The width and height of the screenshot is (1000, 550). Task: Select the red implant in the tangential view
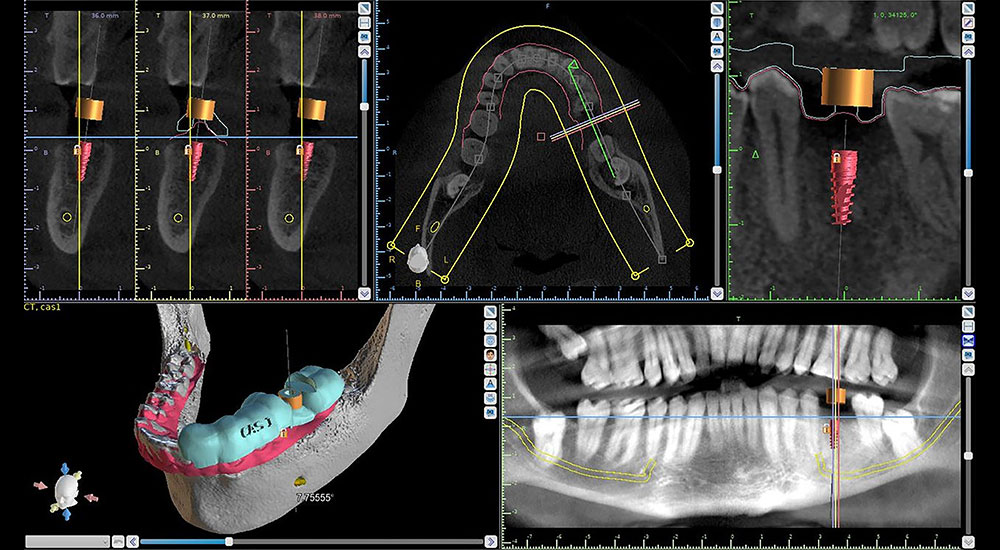844,188
